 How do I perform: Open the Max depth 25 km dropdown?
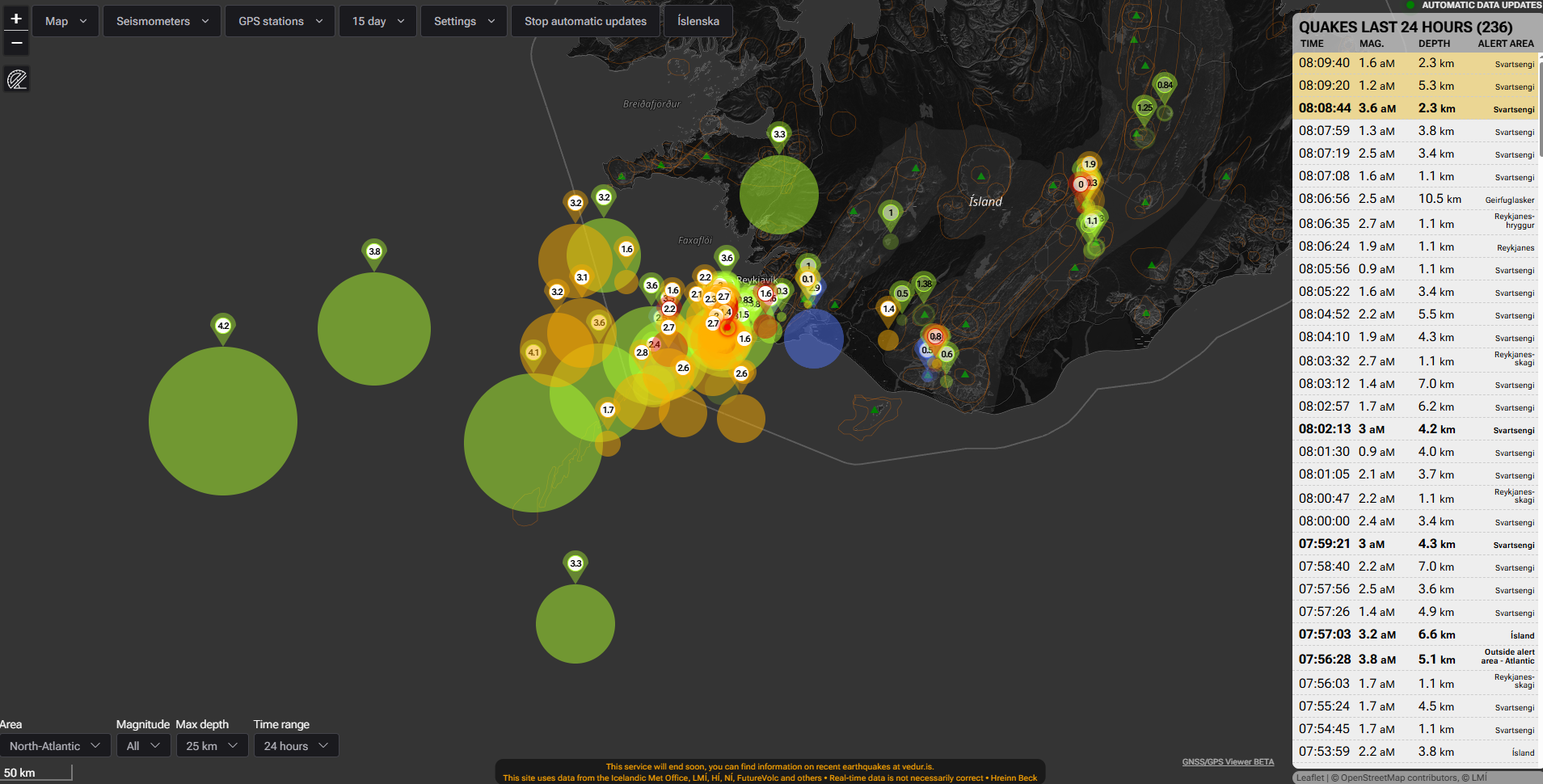[x=211, y=746]
